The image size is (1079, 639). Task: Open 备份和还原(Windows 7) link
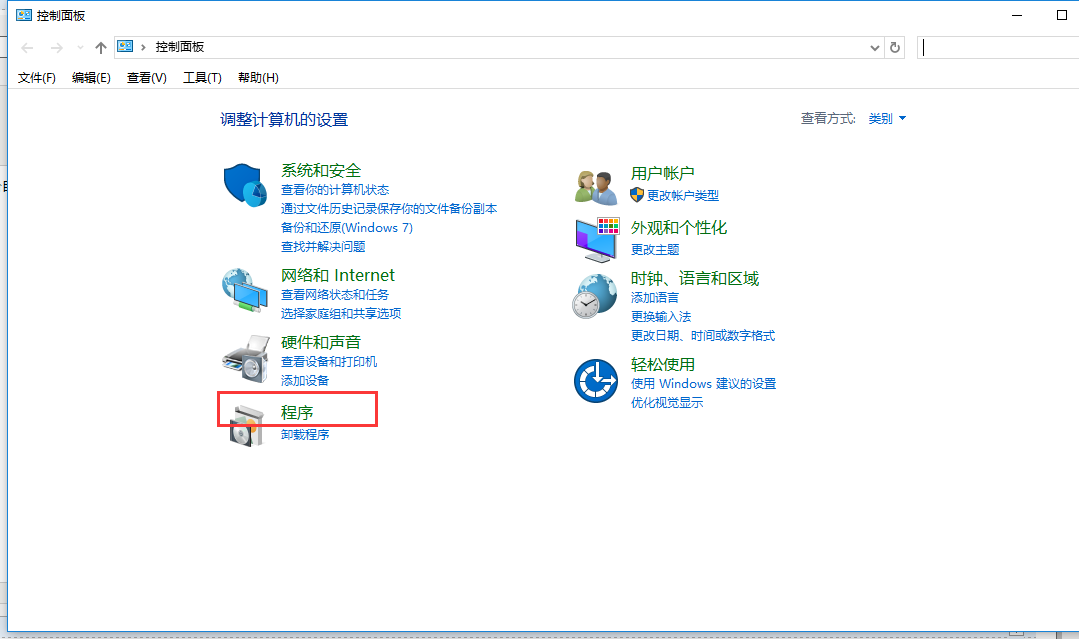(347, 228)
